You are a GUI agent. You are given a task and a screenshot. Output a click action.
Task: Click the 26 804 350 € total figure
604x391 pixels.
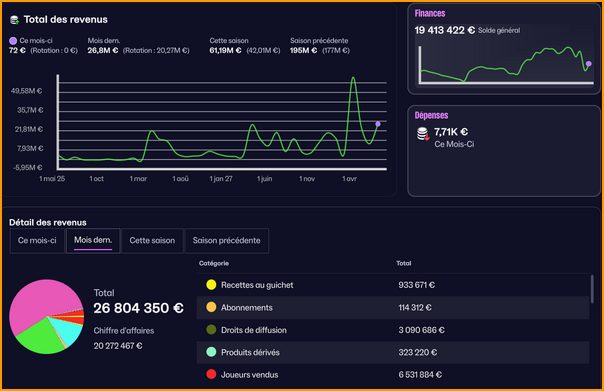pyautogui.click(x=138, y=308)
